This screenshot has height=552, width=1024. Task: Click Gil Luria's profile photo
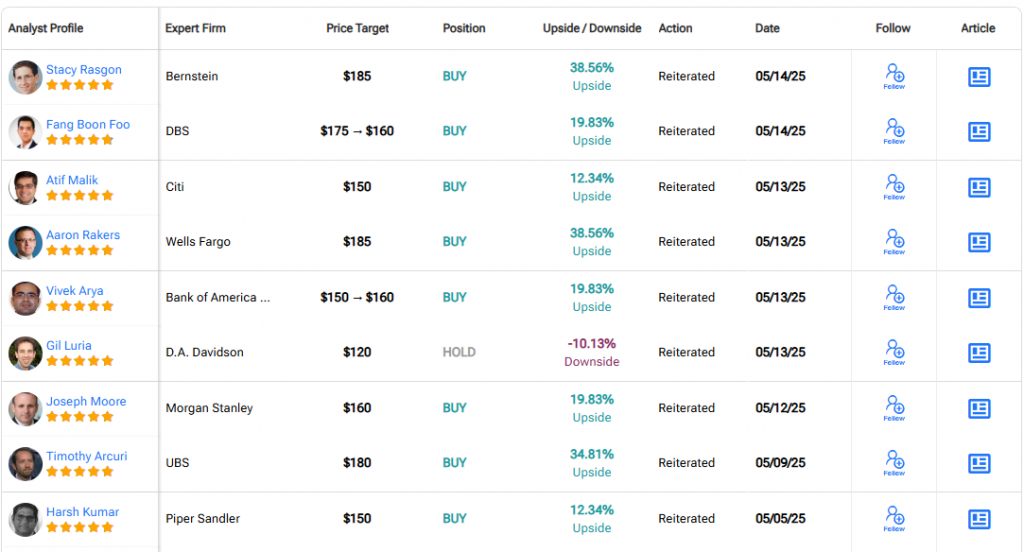pyautogui.click(x=25, y=353)
